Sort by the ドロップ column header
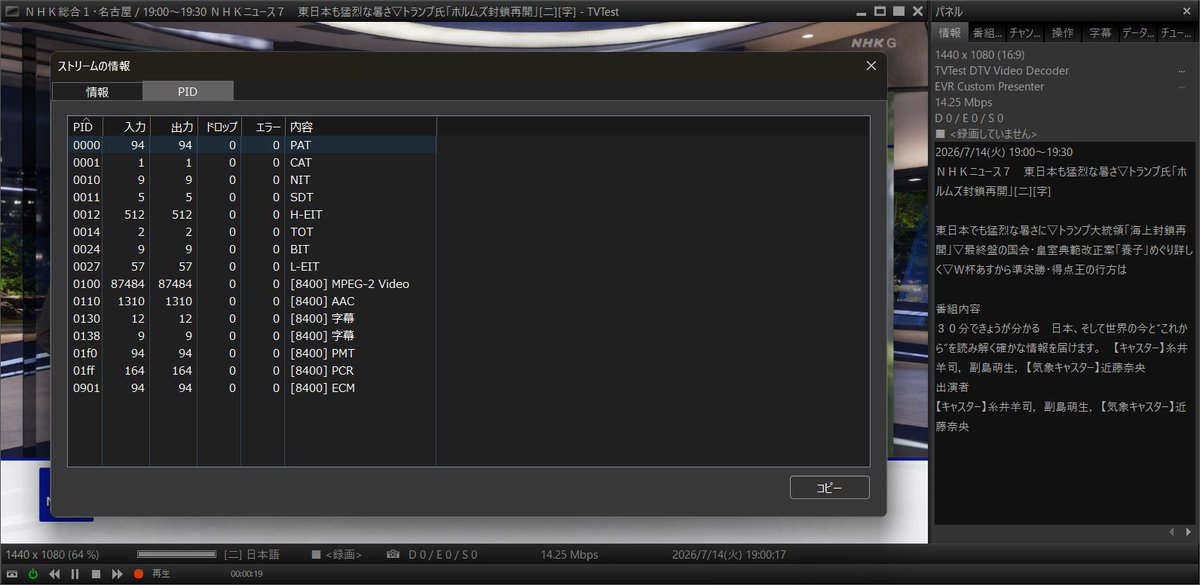 coord(219,127)
